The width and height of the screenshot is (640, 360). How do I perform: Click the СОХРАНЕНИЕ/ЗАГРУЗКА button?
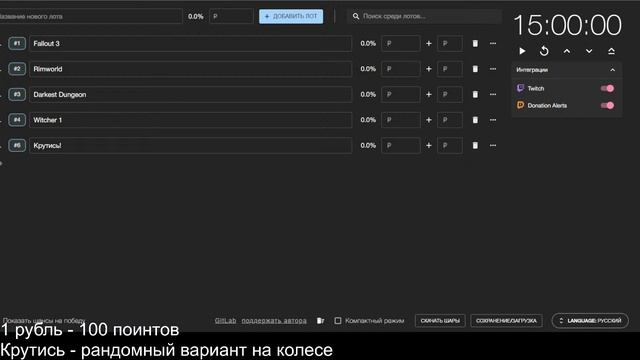coord(506,320)
